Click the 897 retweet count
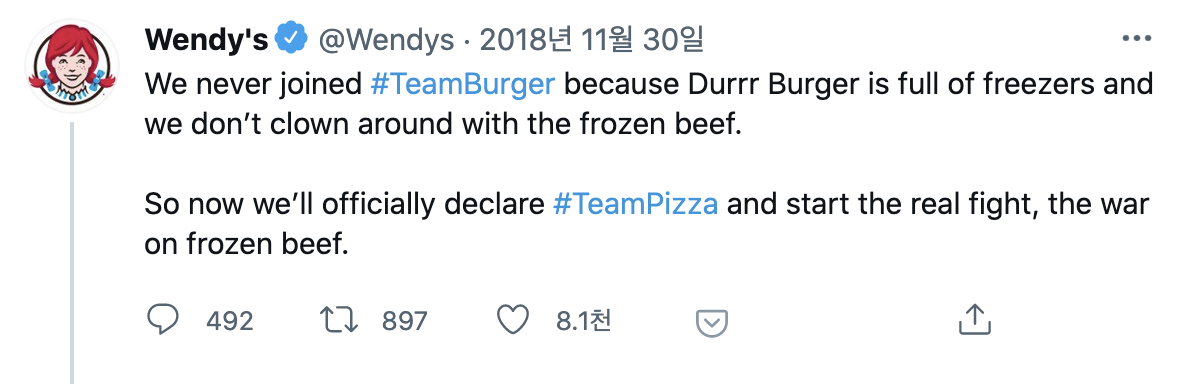 point(405,321)
